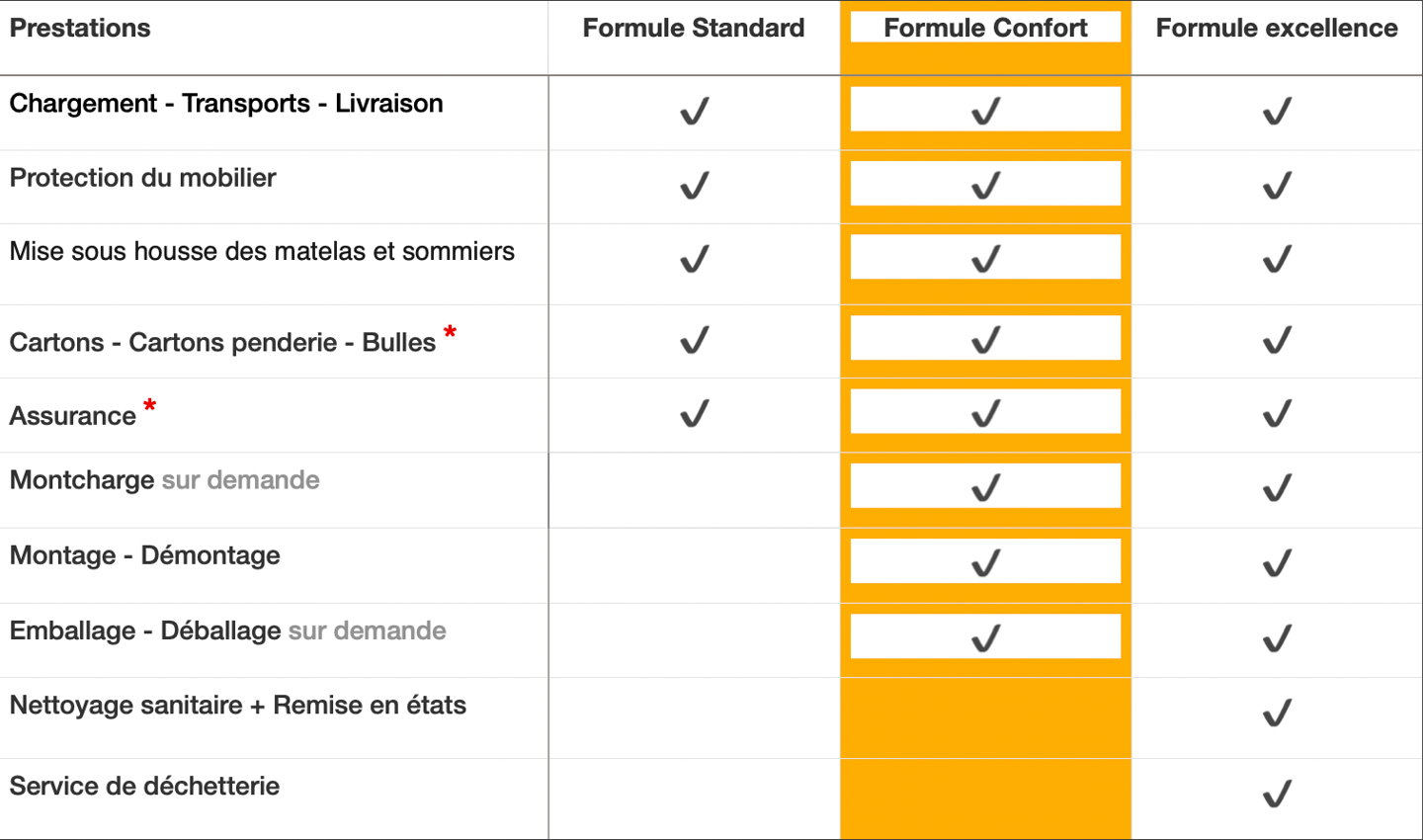The height and width of the screenshot is (840, 1423).
Task: Click the Excellence checkmark for Mise sous housse
Action: pos(1278,259)
